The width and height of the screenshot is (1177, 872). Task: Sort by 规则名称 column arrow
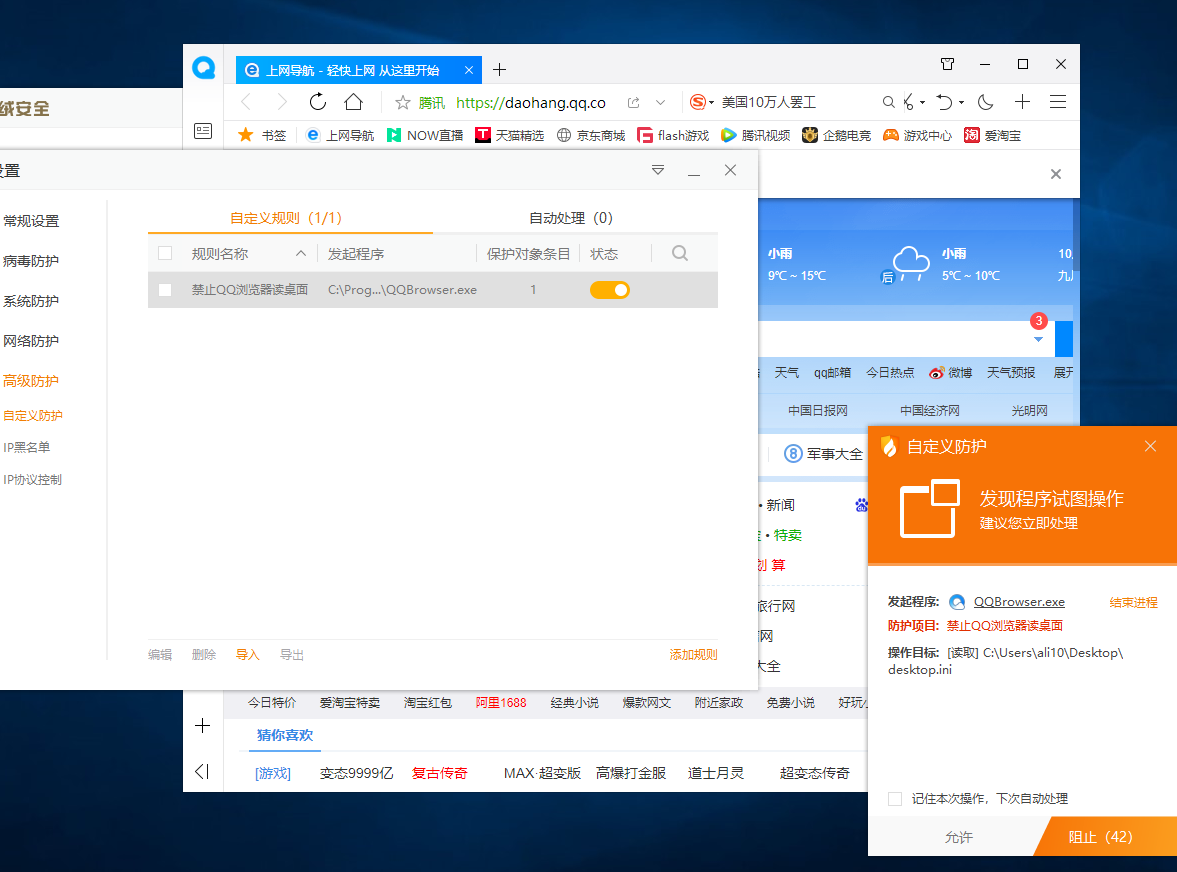coord(301,254)
